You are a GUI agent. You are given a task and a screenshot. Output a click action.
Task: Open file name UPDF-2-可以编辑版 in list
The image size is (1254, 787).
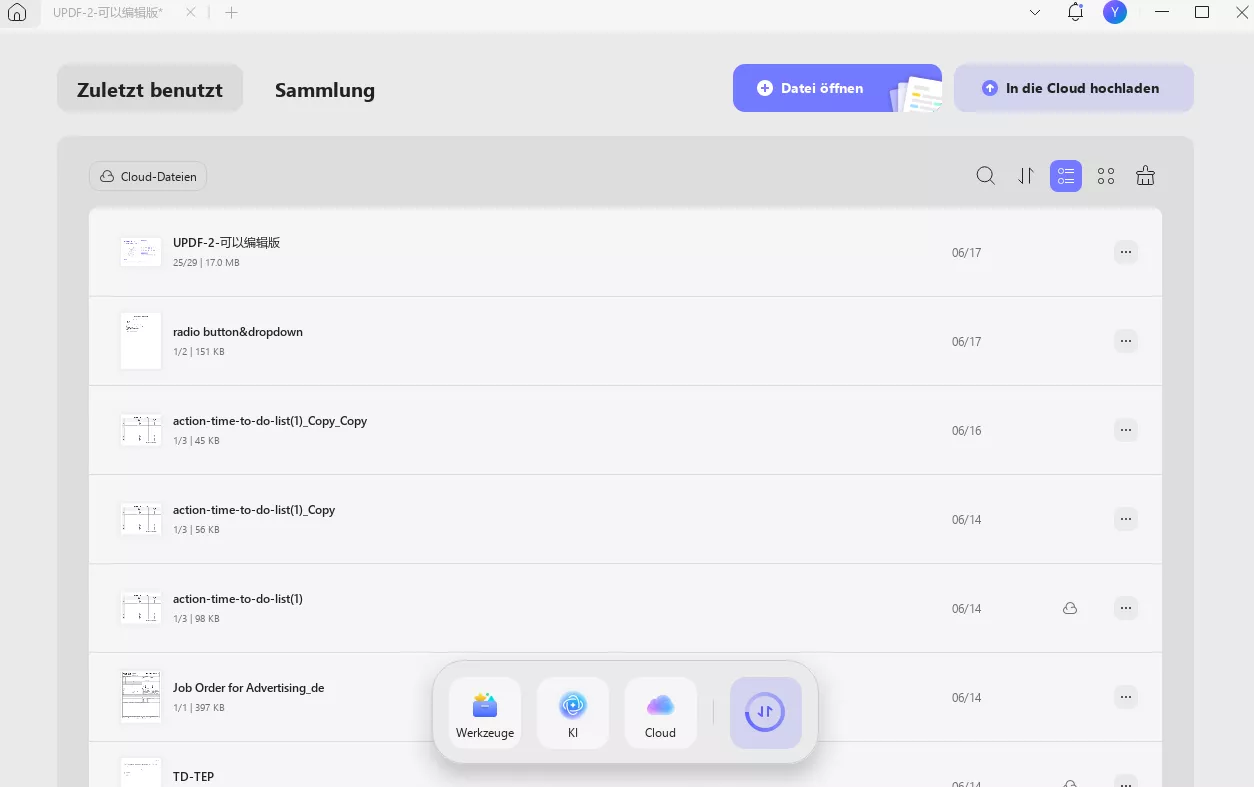pos(226,243)
